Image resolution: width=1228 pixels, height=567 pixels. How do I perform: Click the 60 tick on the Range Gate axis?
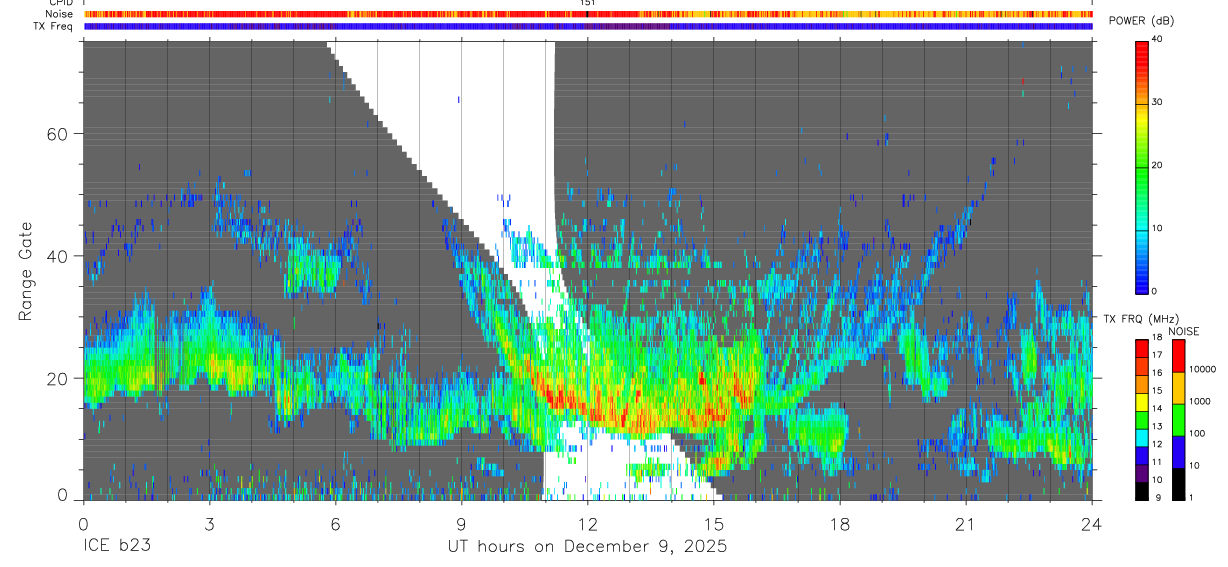pos(56,134)
